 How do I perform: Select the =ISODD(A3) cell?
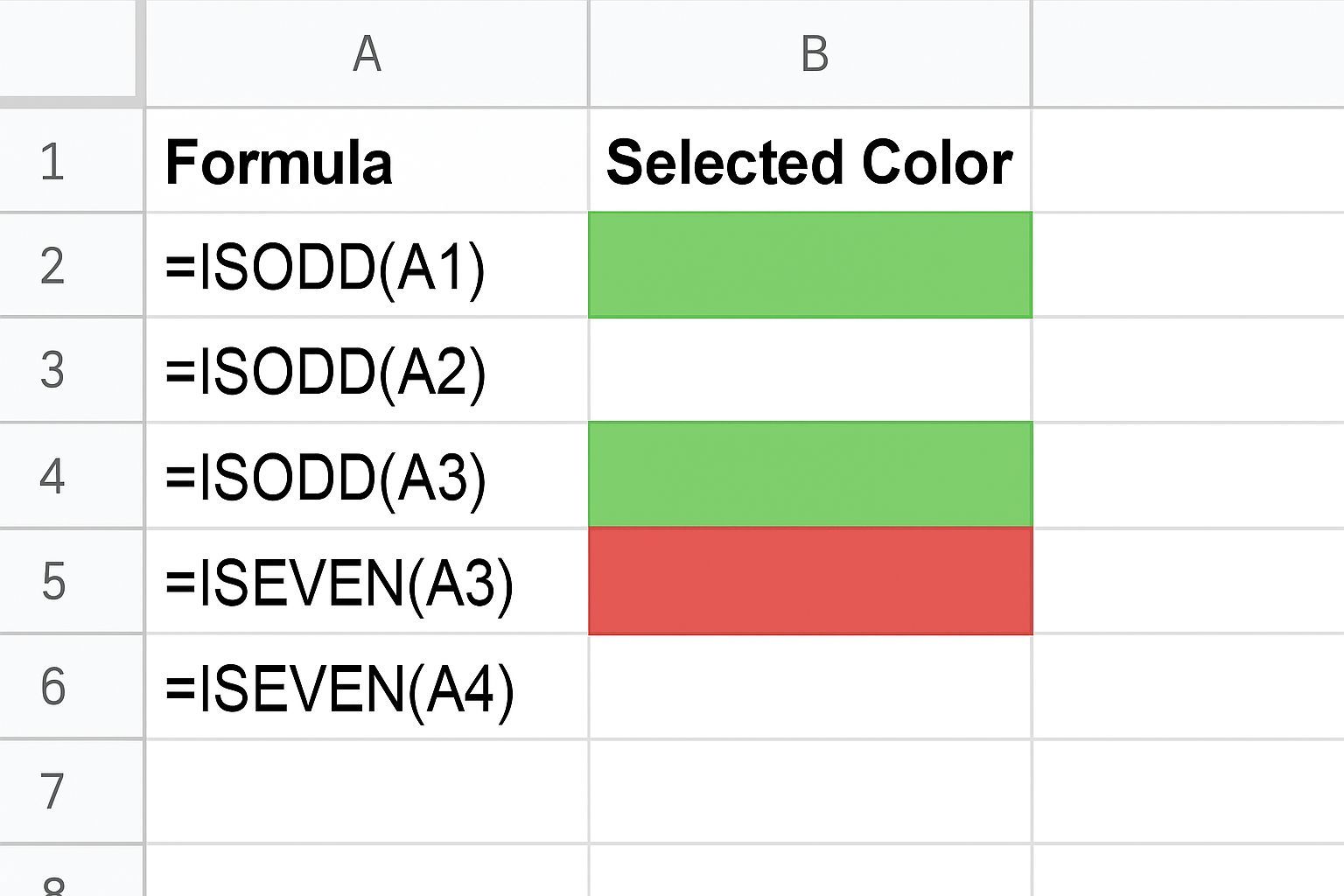[x=367, y=475]
